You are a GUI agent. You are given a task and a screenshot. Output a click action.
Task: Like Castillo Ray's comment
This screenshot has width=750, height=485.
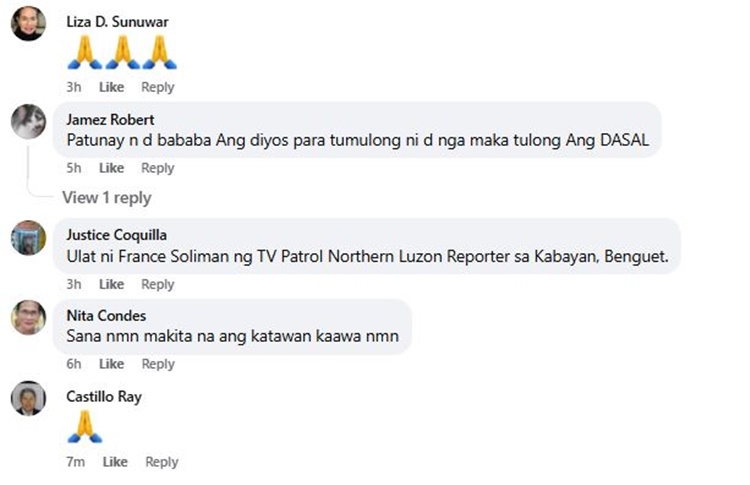pos(115,462)
